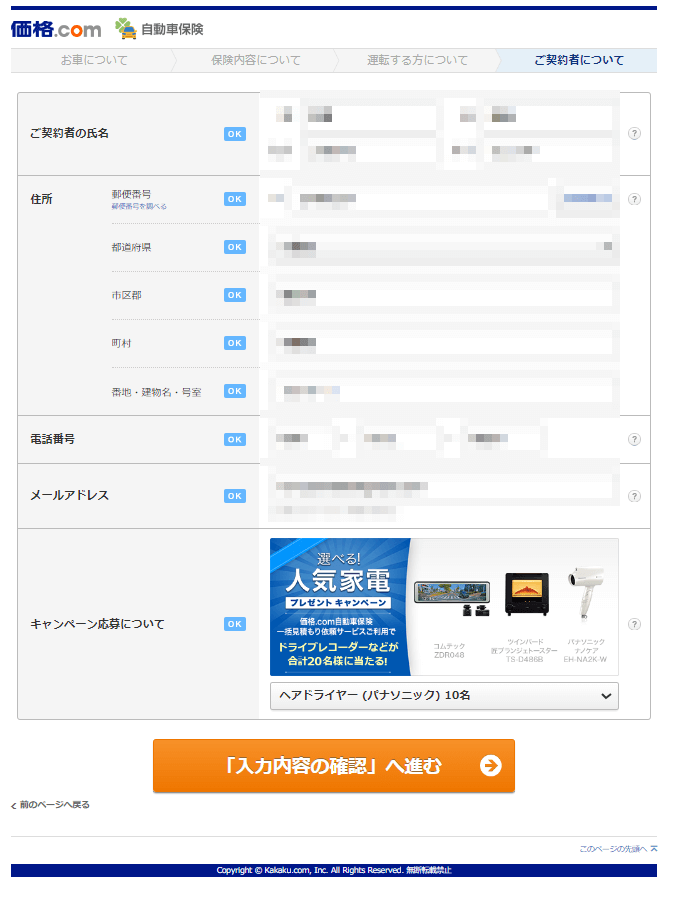Click the 無断転載禁止 footer link
679x908 pixels.
[428, 871]
